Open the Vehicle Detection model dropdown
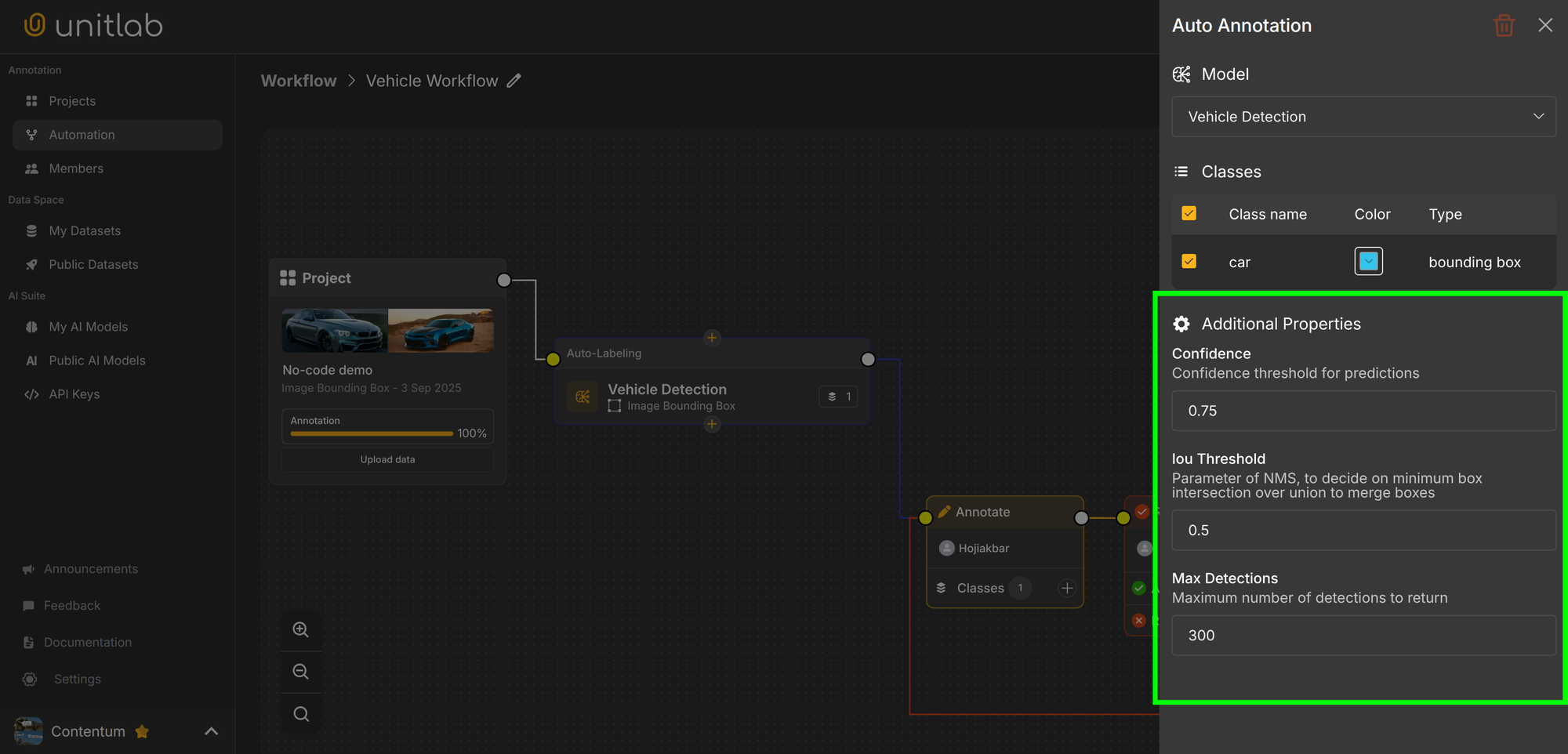 tap(1363, 116)
